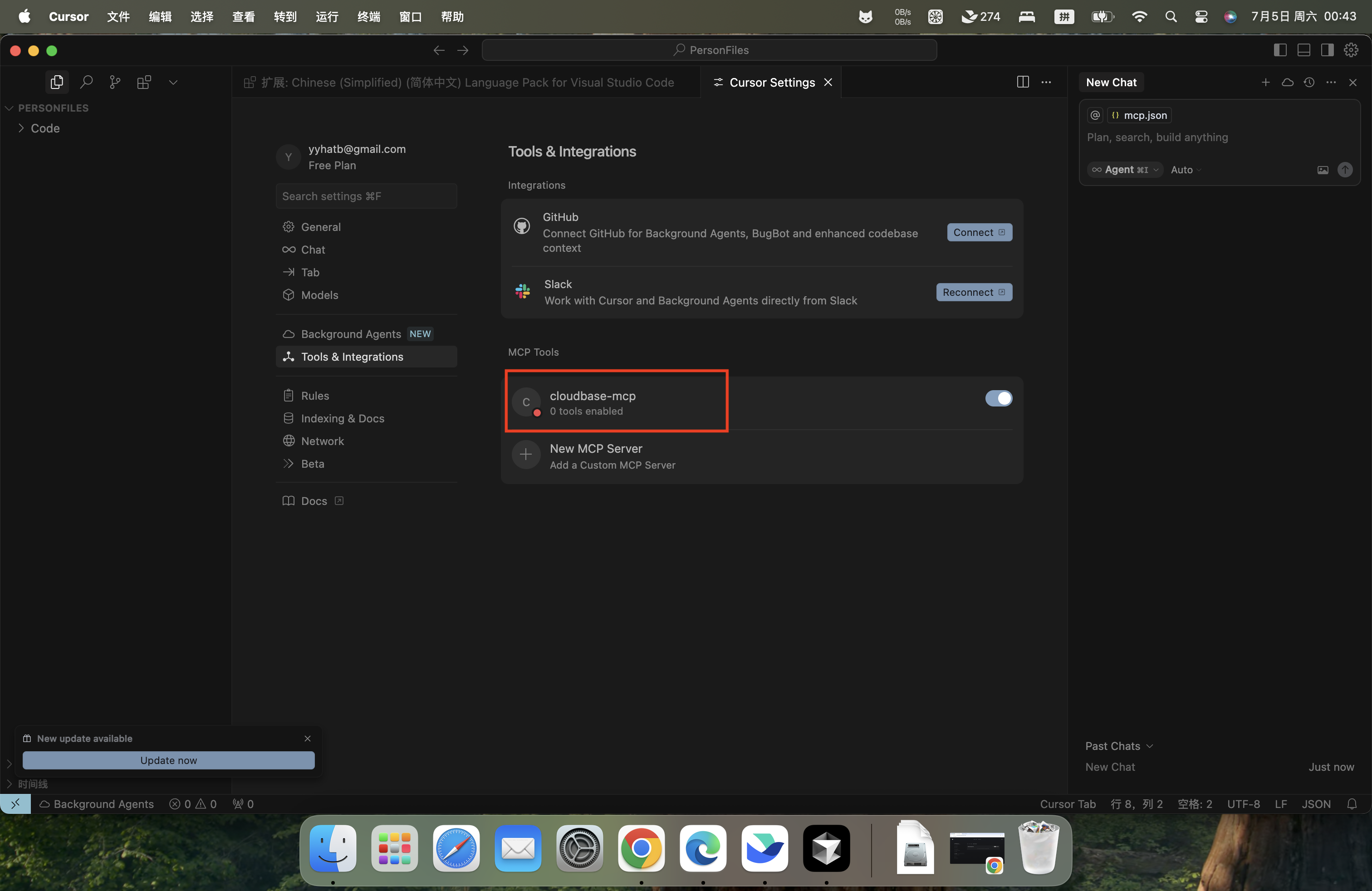Add a New MCP Server
This screenshot has width=1372, height=891.
pos(761,456)
